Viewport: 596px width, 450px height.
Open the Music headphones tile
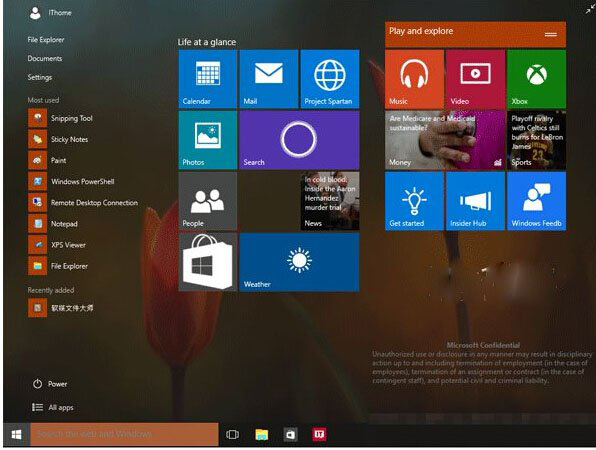[x=414, y=79]
